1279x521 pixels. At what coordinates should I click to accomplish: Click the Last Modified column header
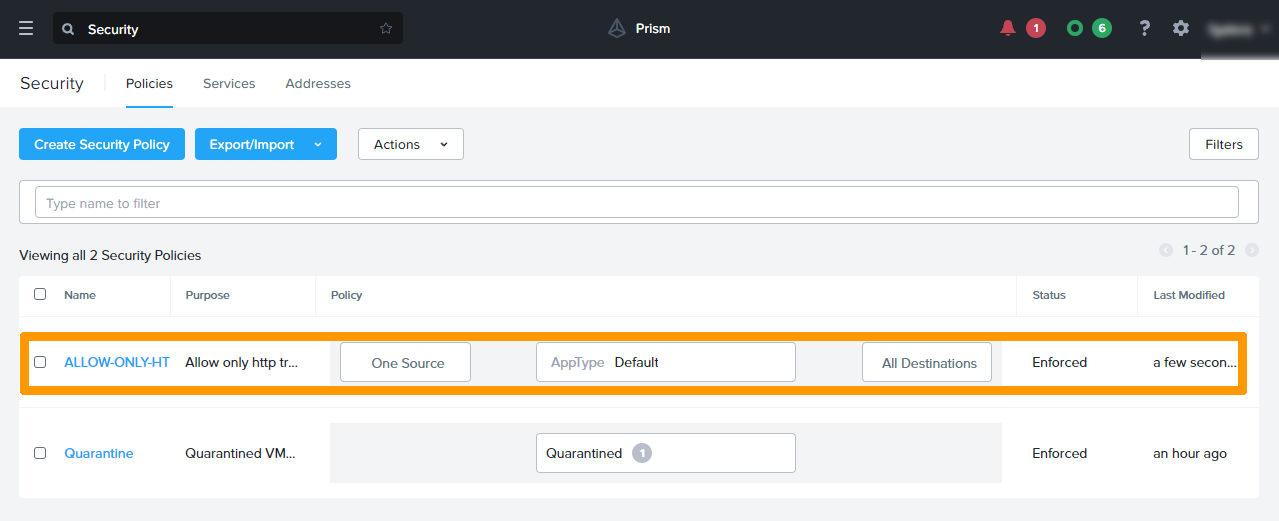(1189, 295)
